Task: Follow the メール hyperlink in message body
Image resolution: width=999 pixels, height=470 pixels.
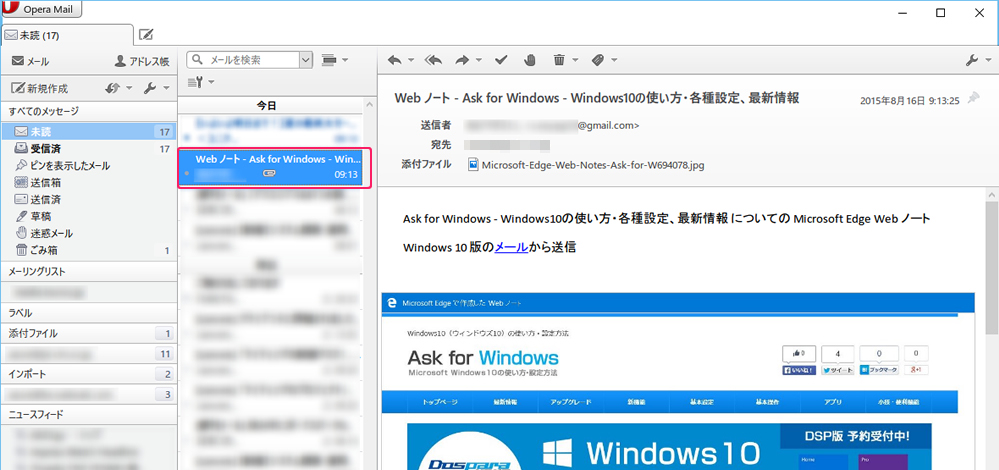Action: (x=511, y=248)
